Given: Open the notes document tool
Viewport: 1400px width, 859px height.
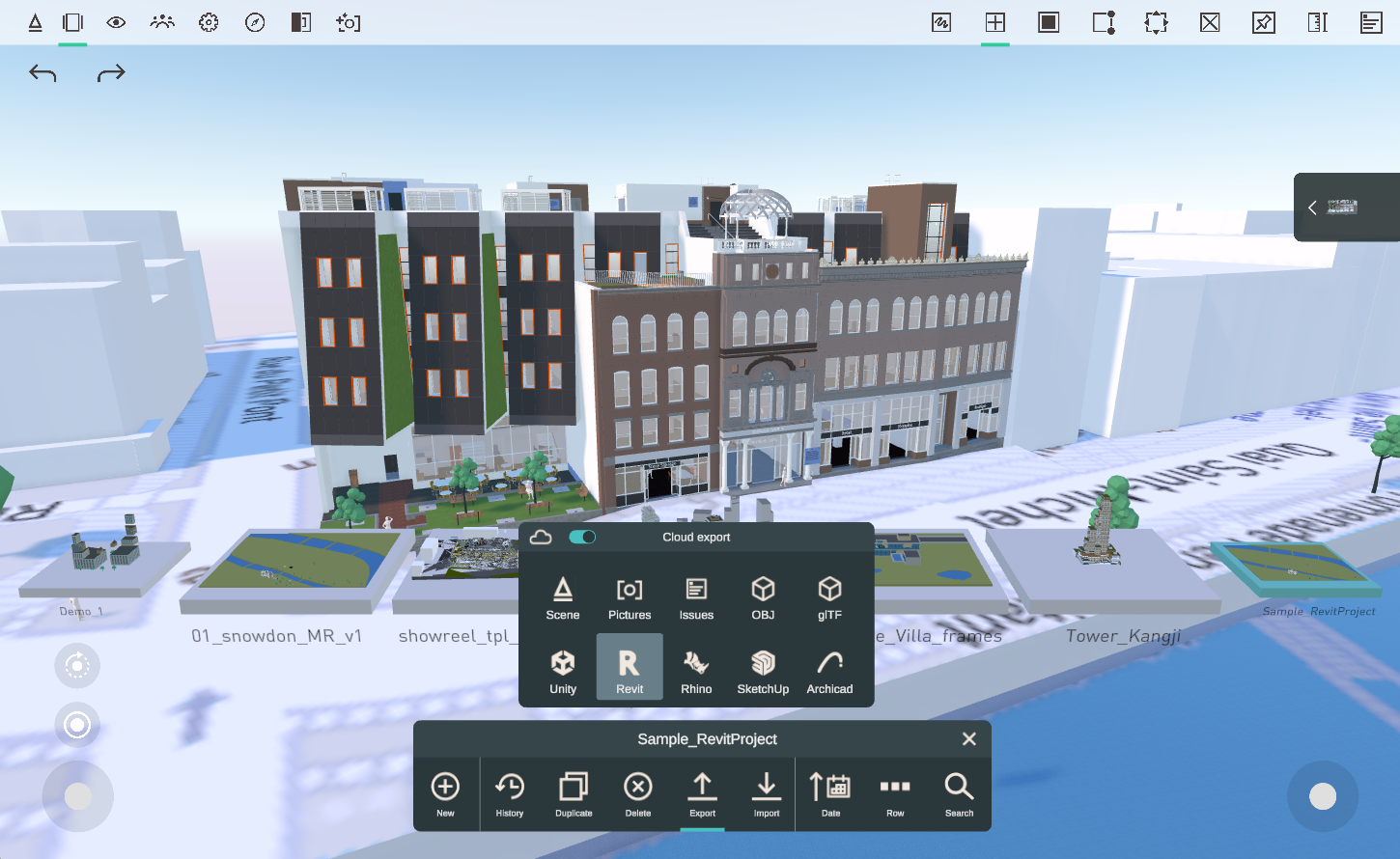Looking at the screenshot, I should pos(1371,21).
